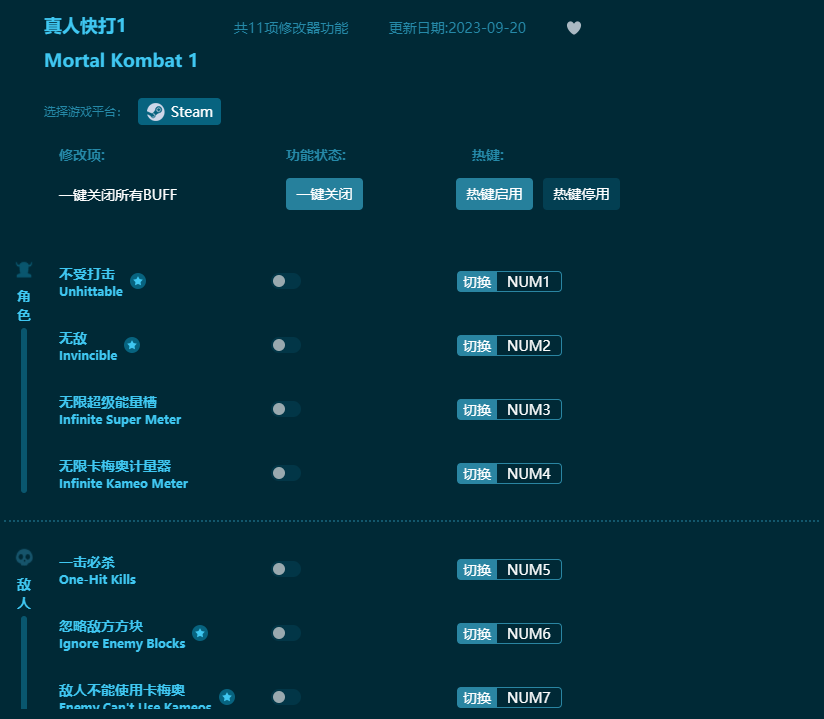Click the star beside 不受打击 Unhittable
Image resolution: width=824 pixels, height=719 pixels.
[x=138, y=282]
